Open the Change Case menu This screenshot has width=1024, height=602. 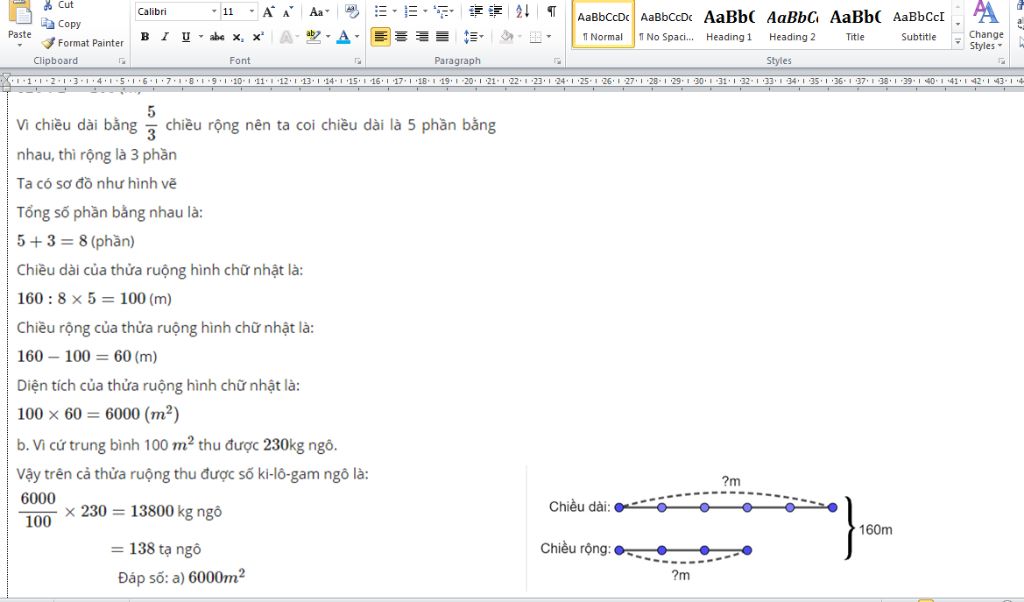319,12
